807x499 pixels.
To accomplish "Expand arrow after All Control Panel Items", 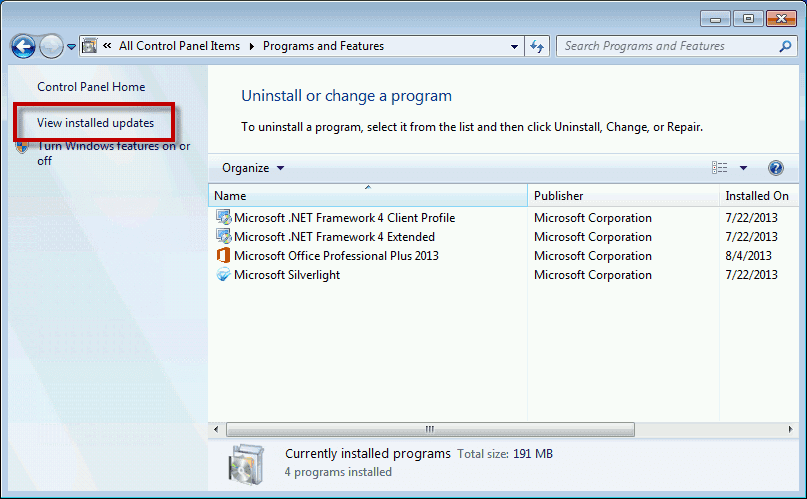I will [x=252, y=46].
